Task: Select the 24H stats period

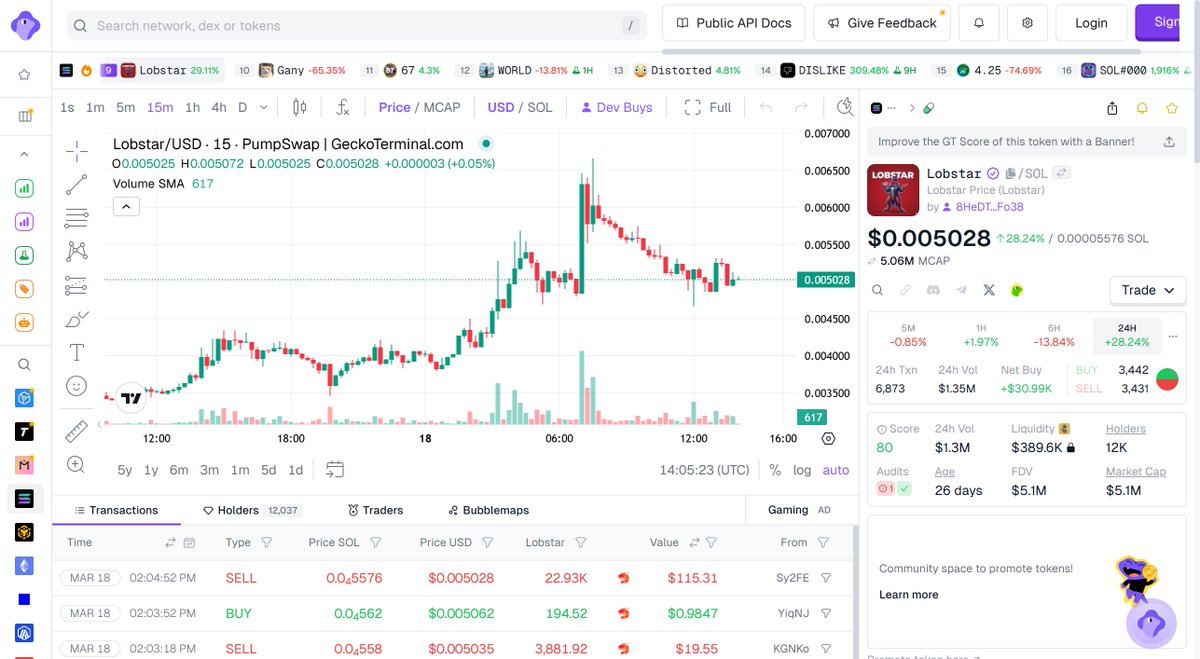Action: (x=1127, y=335)
